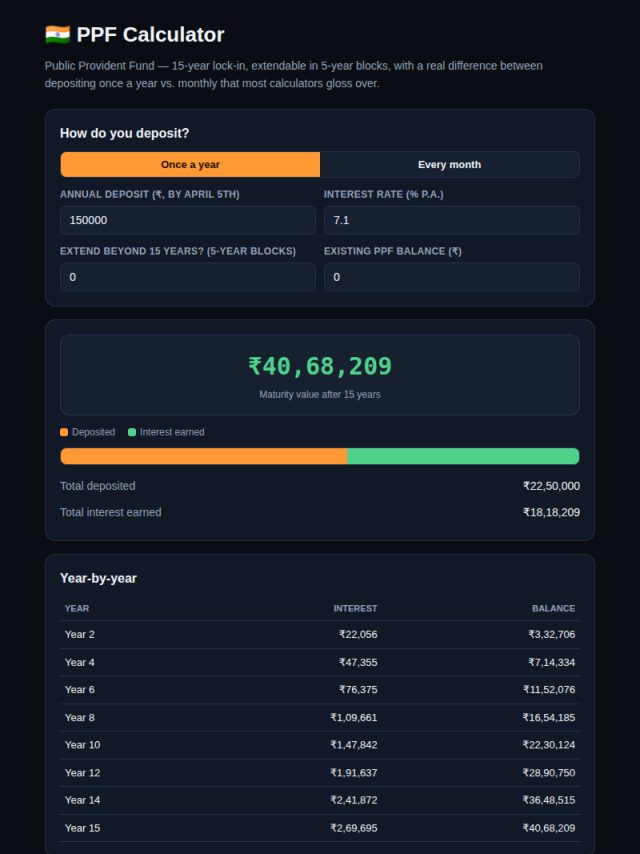Click the orange deposited portion of bar
This screenshot has height=854, width=640.
click(204, 456)
